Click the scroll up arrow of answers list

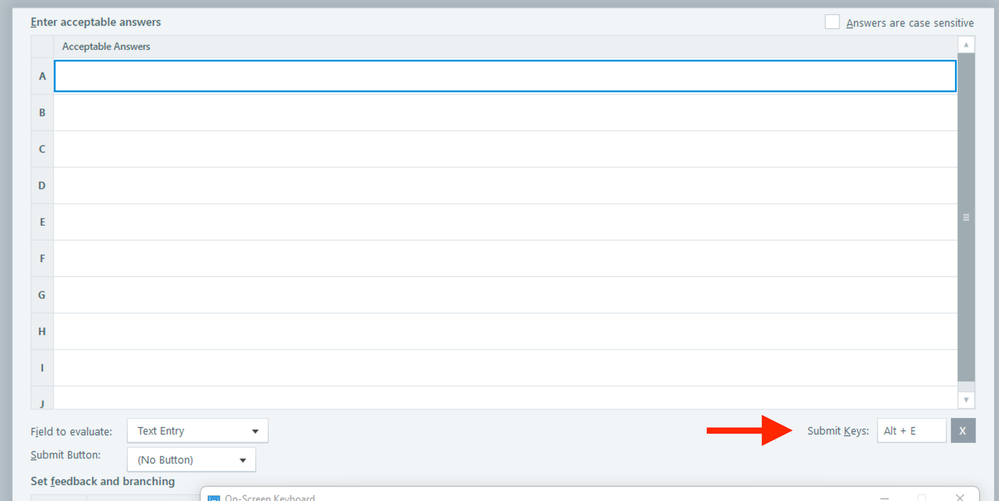click(966, 45)
